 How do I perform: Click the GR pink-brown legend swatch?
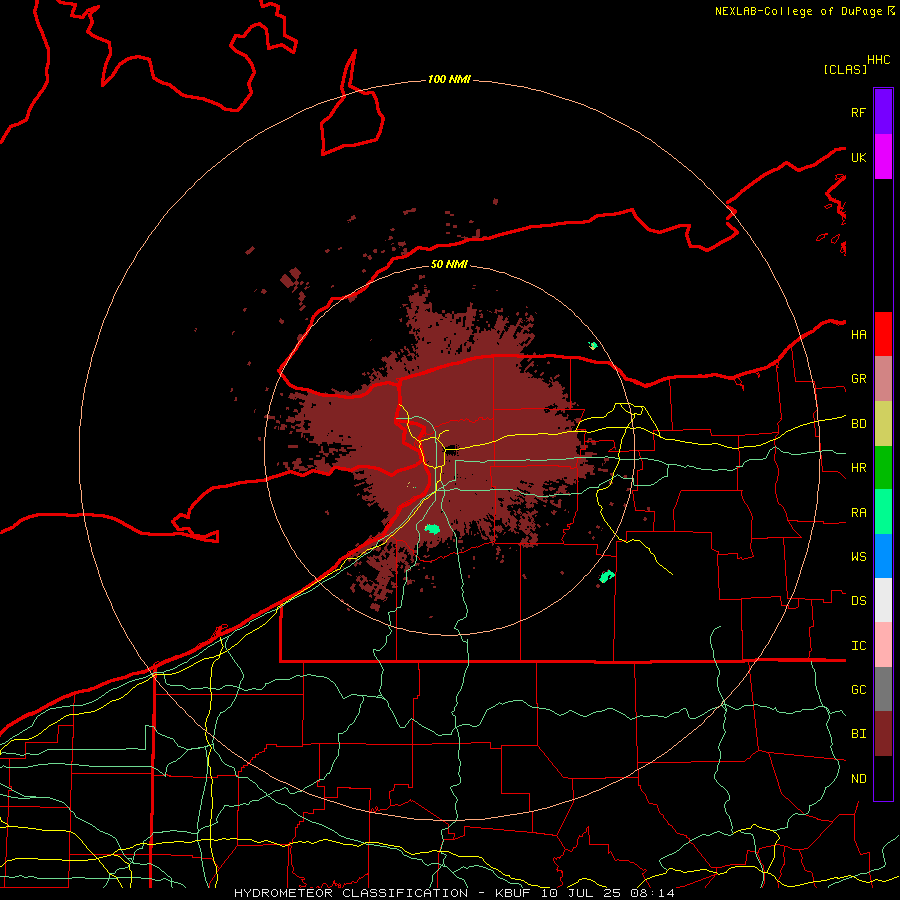[883, 379]
